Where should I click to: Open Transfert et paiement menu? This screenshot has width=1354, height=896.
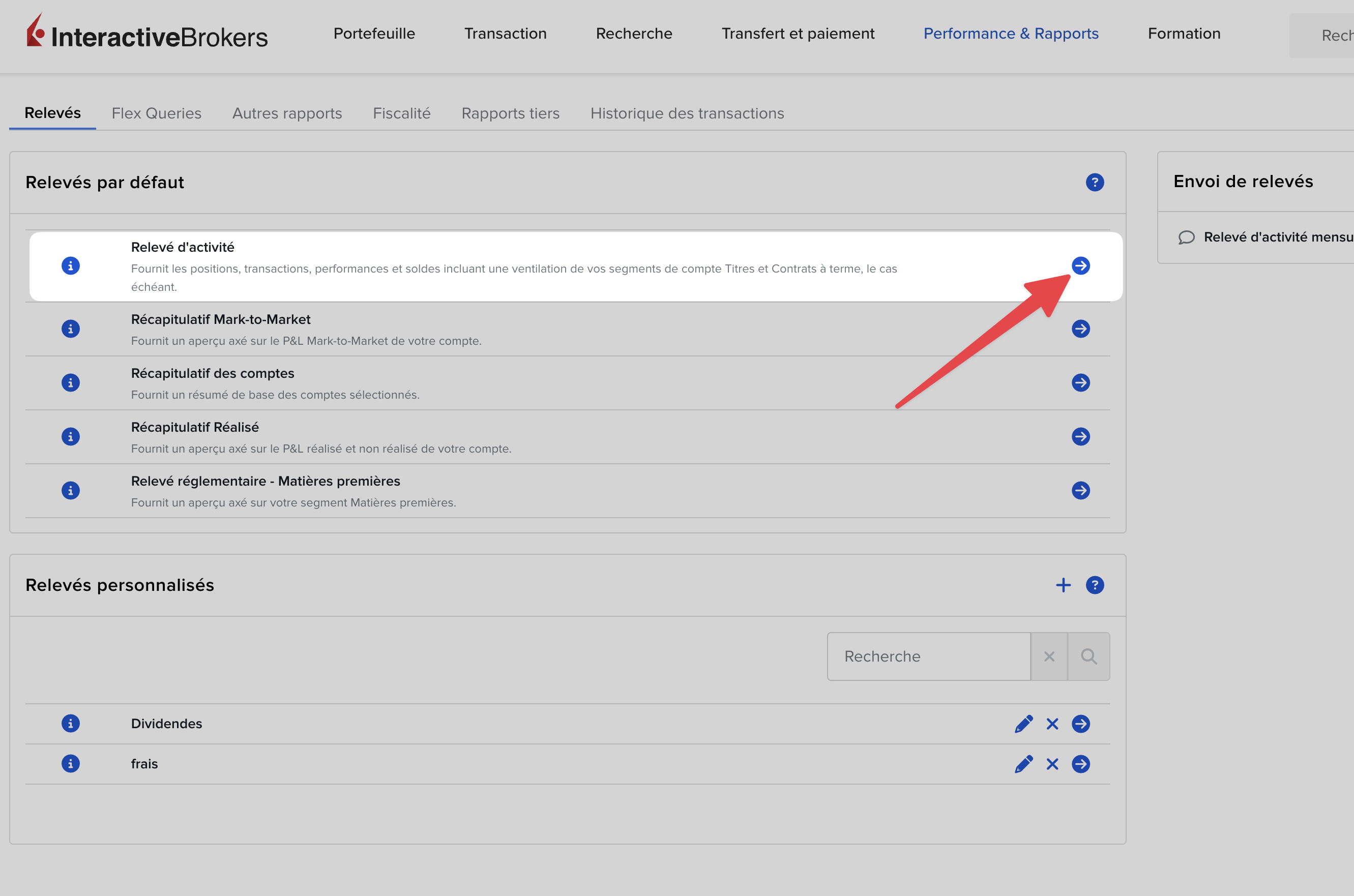pos(798,34)
